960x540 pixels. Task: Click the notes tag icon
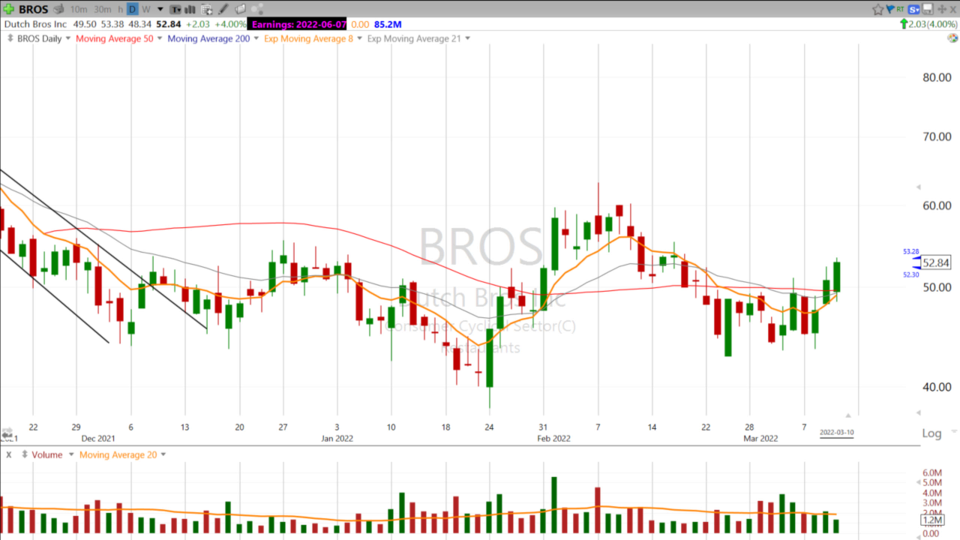coord(241,9)
